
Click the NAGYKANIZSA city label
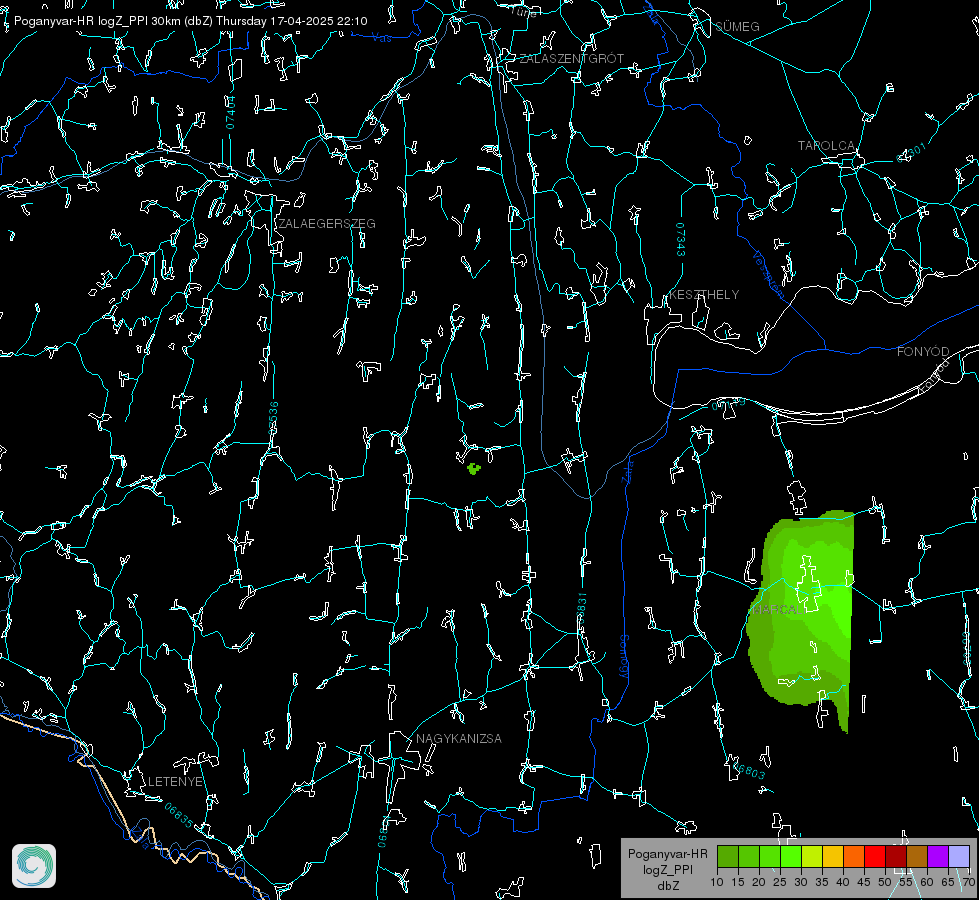click(x=459, y=738)
